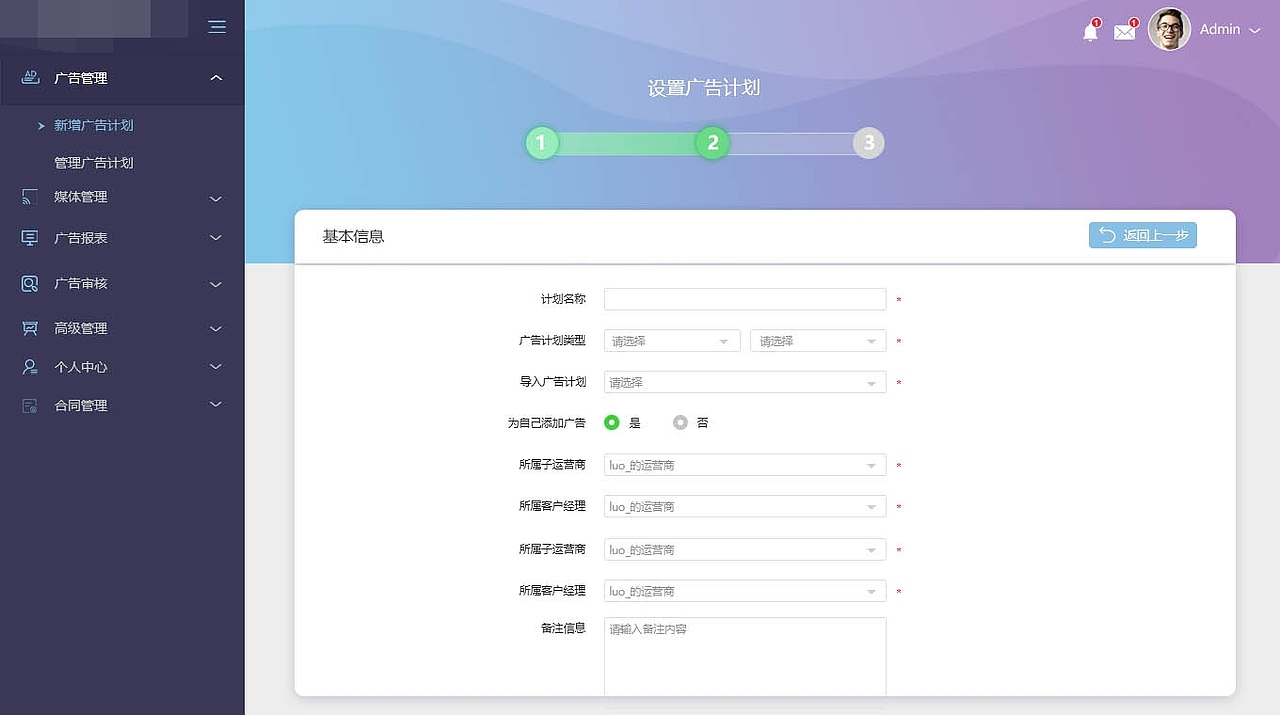Click the 广告报表 sidebar icon

click(x=30, y=238)
